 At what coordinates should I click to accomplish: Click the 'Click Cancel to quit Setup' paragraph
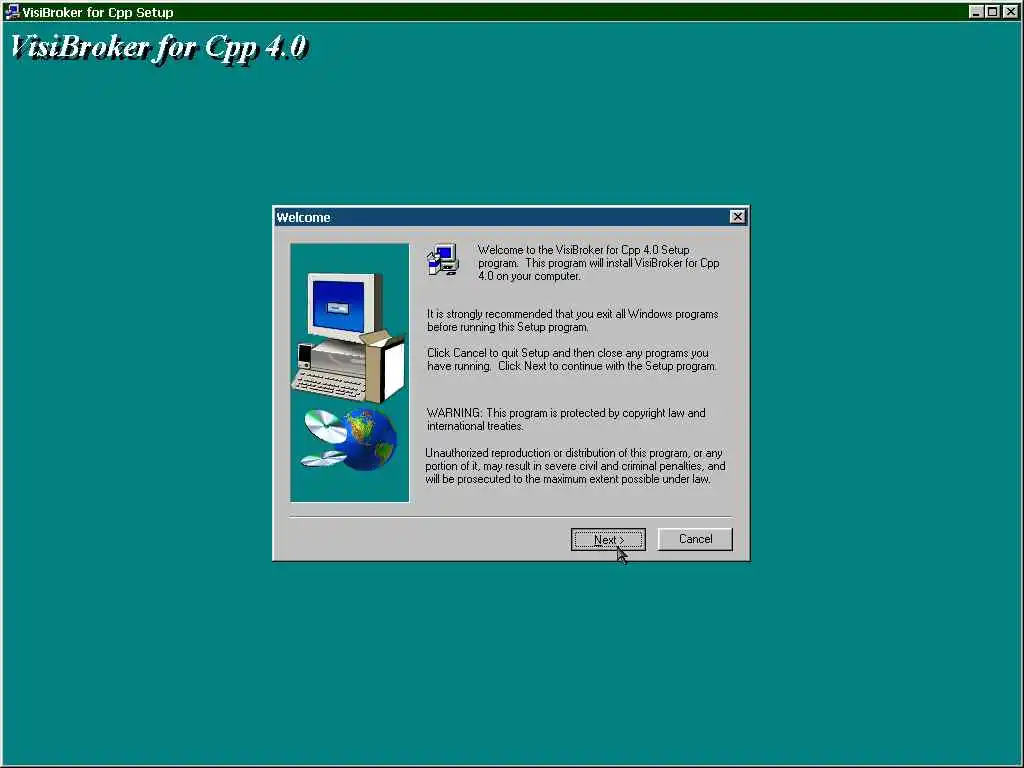(571, 359)
